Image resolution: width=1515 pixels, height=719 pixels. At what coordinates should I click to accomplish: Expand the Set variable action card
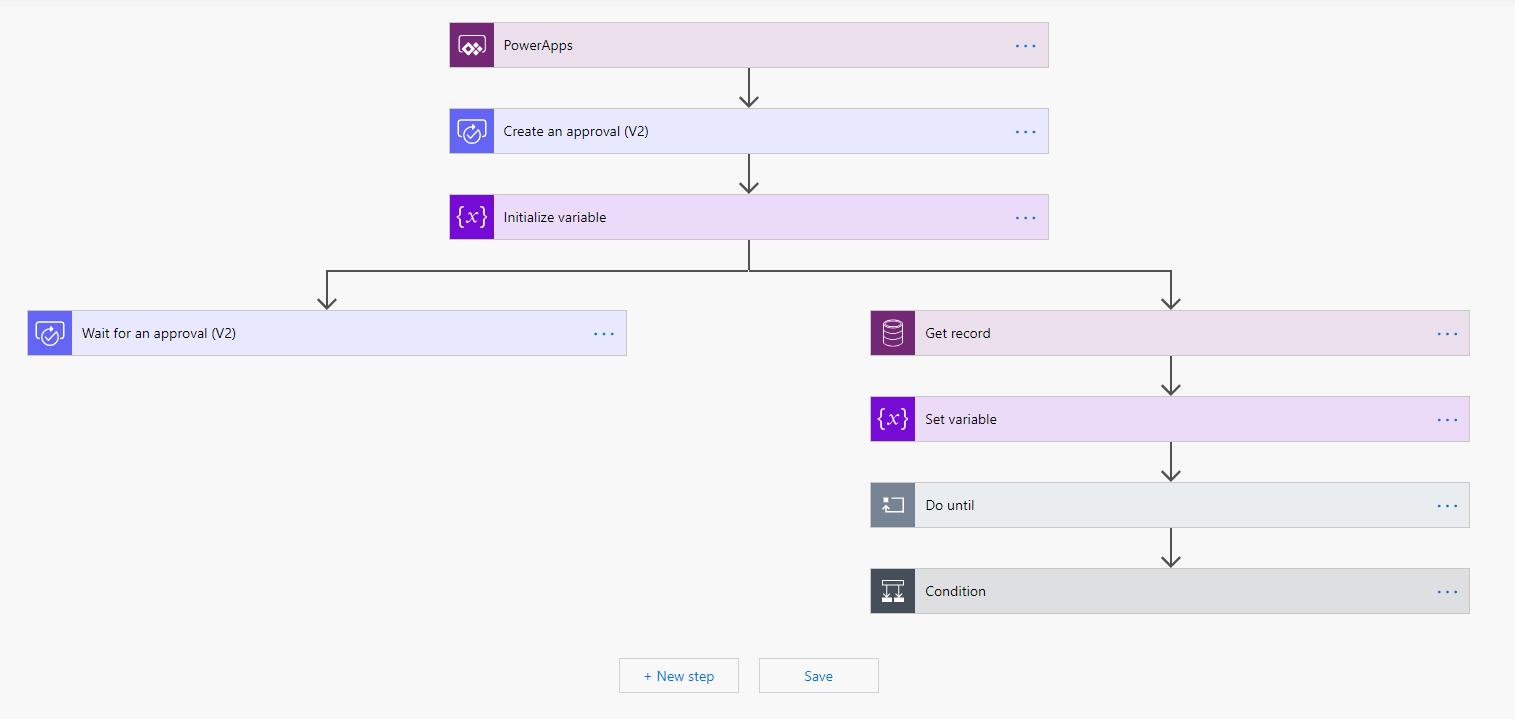(1170, 419)
